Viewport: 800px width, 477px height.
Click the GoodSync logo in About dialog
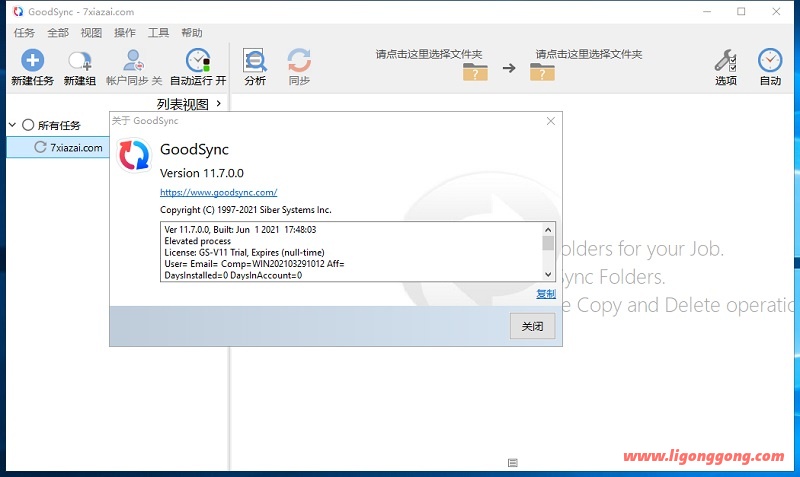coord(134,155)
